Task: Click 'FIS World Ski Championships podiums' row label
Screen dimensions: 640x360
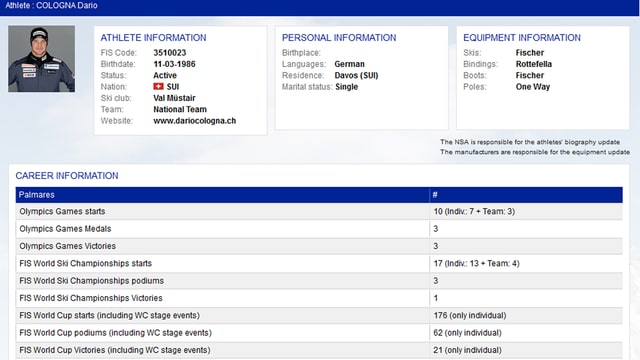Action: (91, 281)
